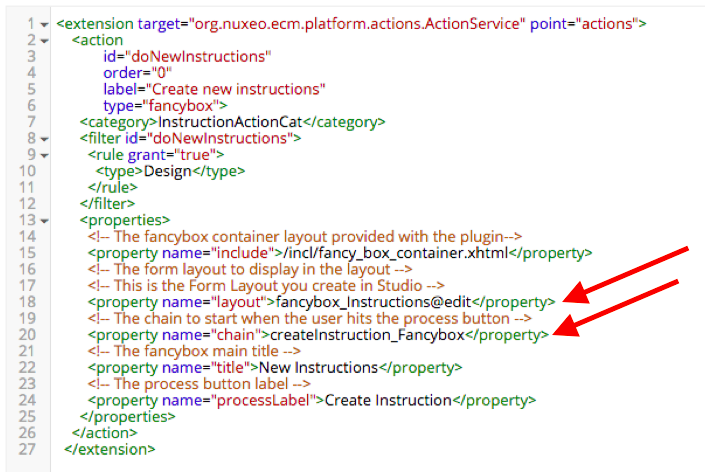Collapse the extension element fold arrow on line 1
This screenshot has height=472, width=705.
pos(44,25)
